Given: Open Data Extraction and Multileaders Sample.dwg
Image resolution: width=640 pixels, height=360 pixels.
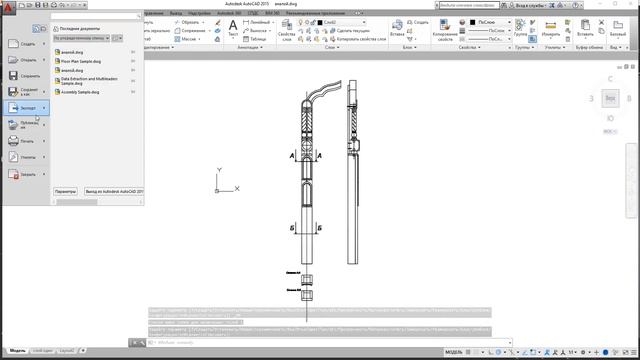Looking at the screenshot, I should pos(89,81).
